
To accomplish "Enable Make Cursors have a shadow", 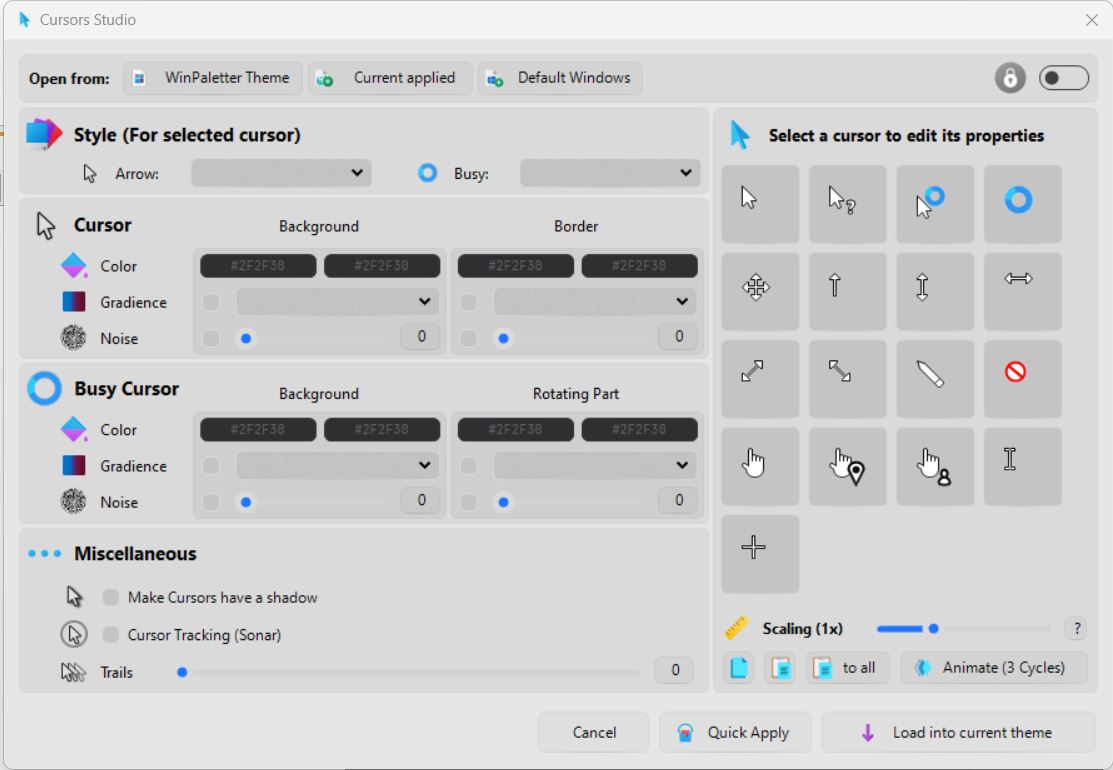I will click(x=111, y=598).
